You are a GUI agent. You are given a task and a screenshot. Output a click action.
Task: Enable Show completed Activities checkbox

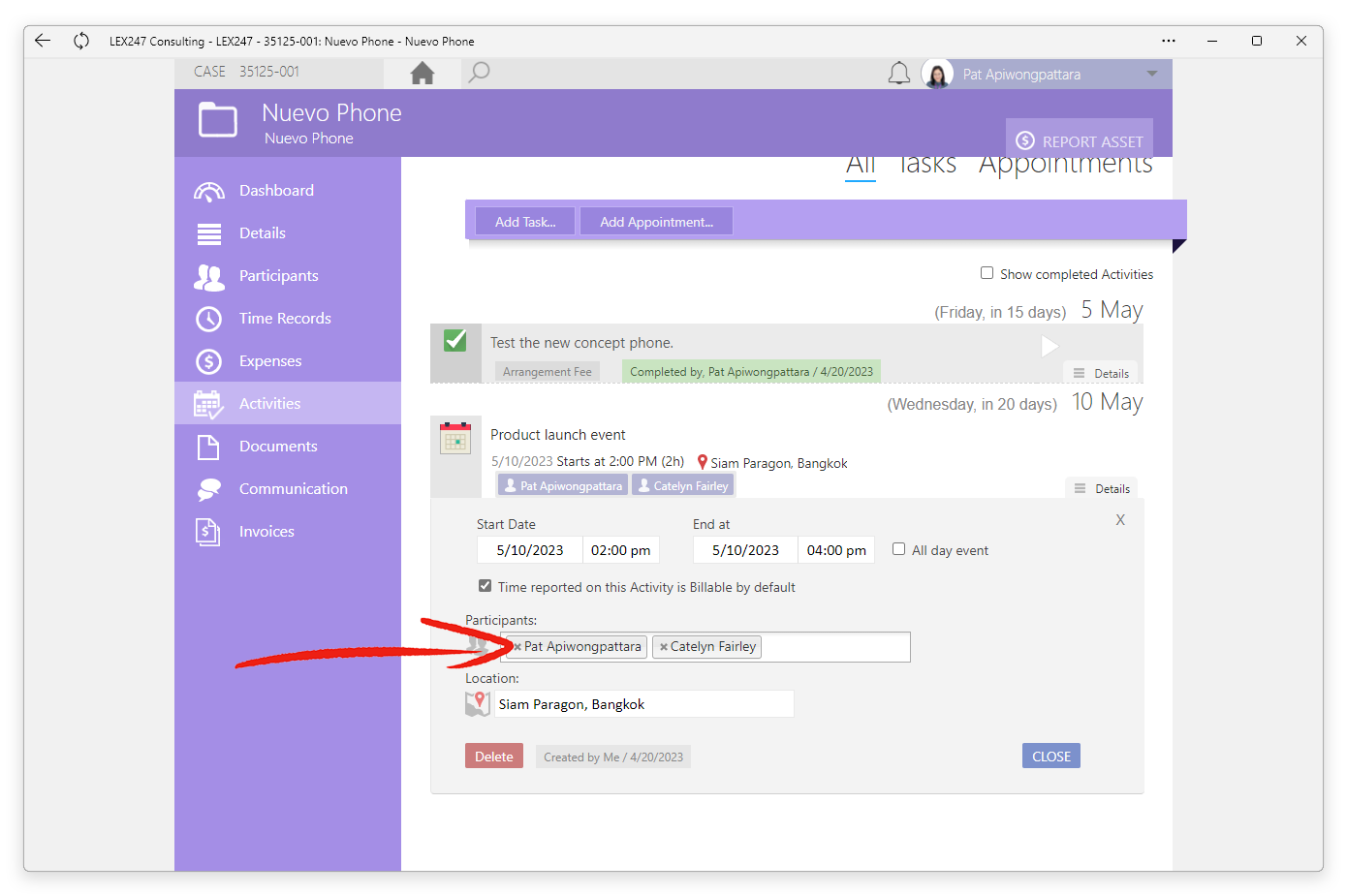click(987, 273)
